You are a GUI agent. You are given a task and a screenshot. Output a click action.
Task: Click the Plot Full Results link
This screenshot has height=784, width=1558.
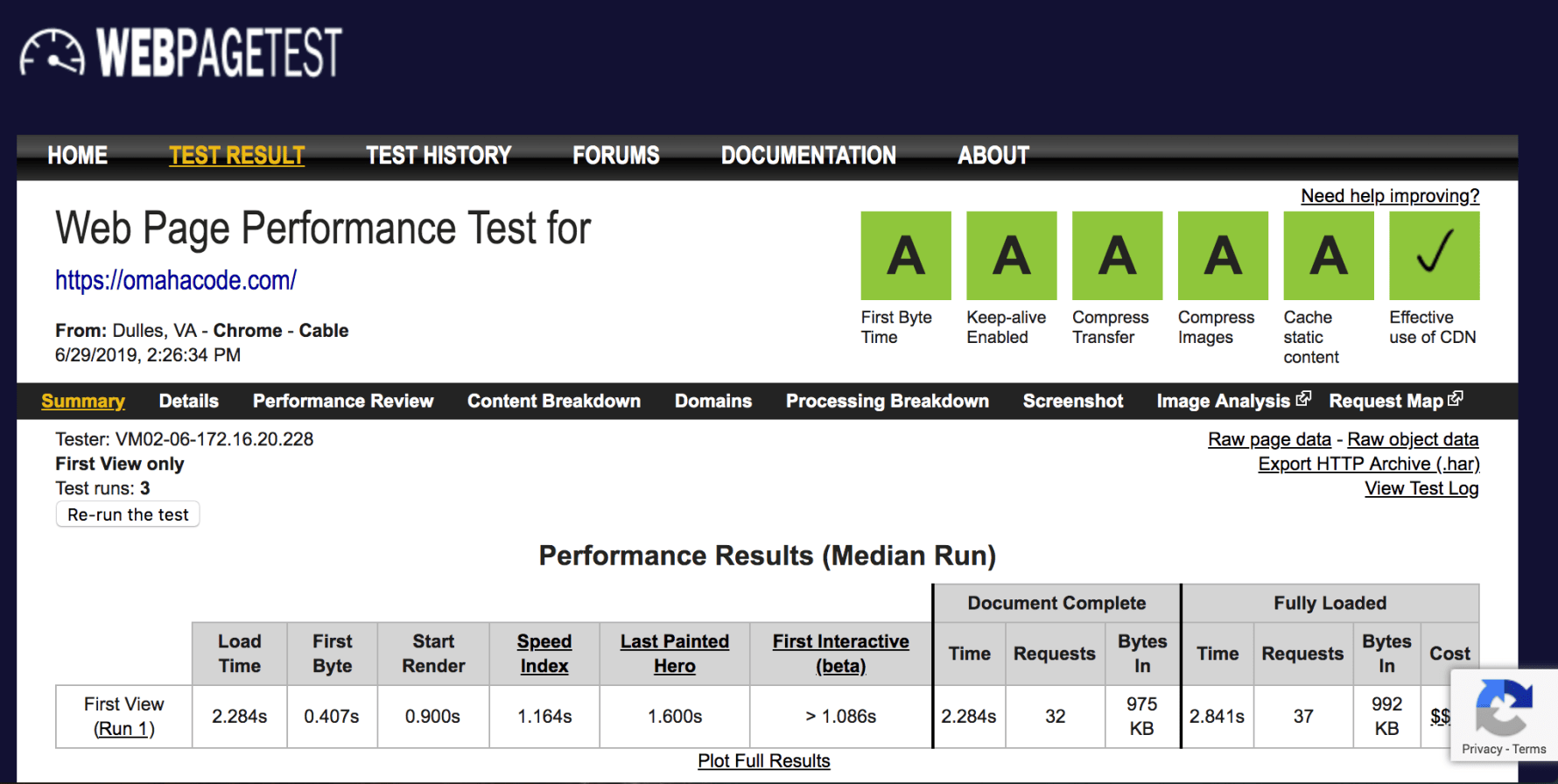(764, 761)
